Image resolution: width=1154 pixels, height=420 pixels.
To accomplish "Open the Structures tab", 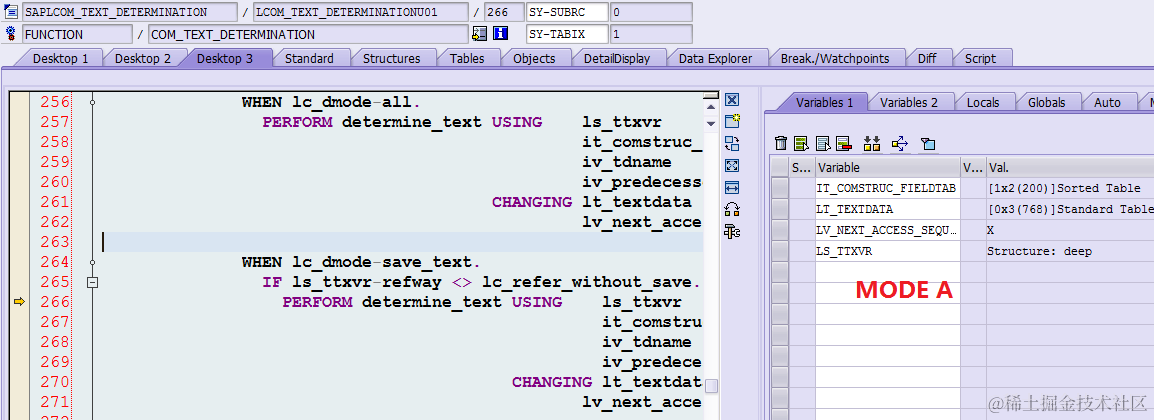I will tap(392, 58).
